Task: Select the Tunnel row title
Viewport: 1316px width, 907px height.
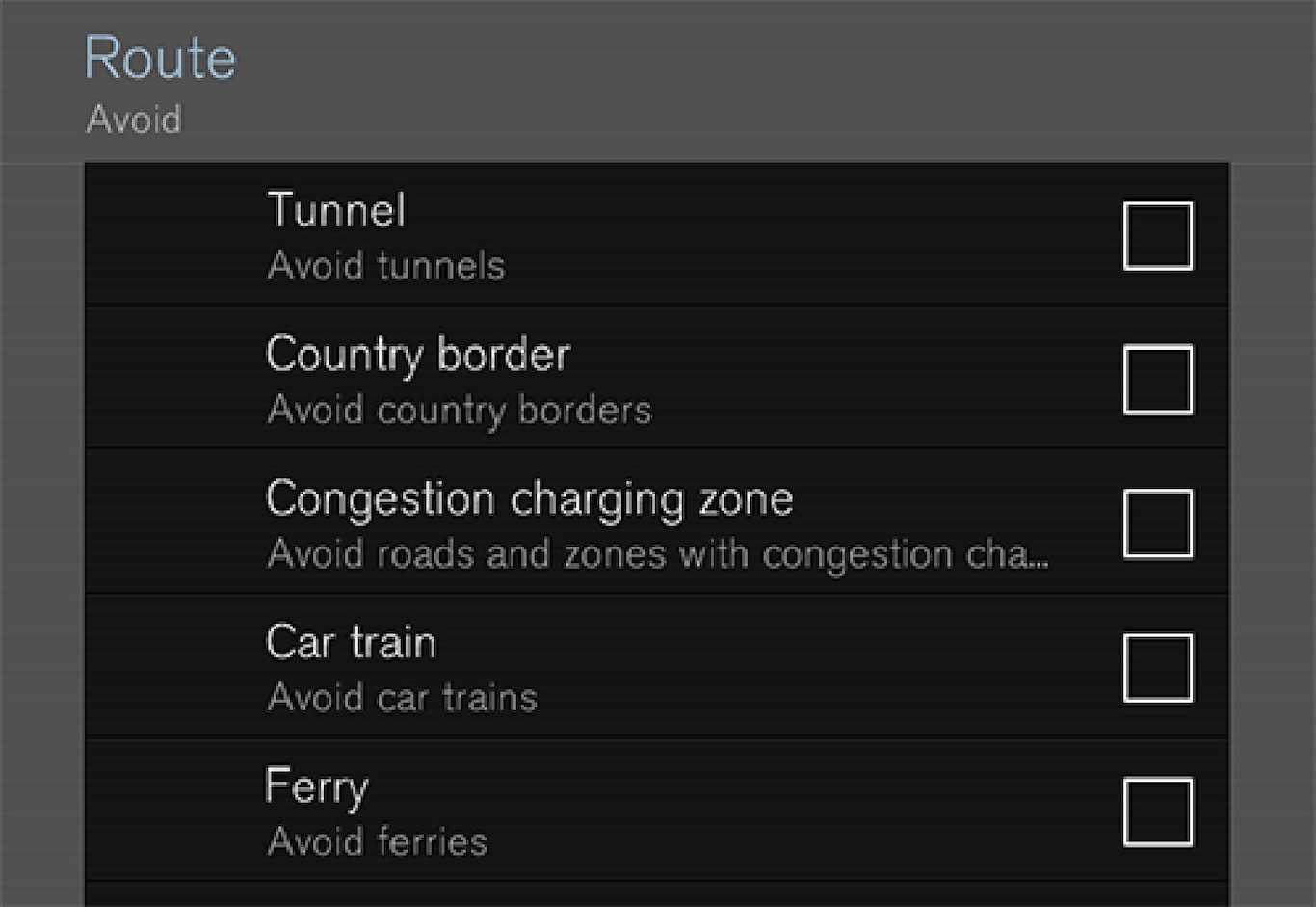Action: pyautogui.click(x=336, y=209)
